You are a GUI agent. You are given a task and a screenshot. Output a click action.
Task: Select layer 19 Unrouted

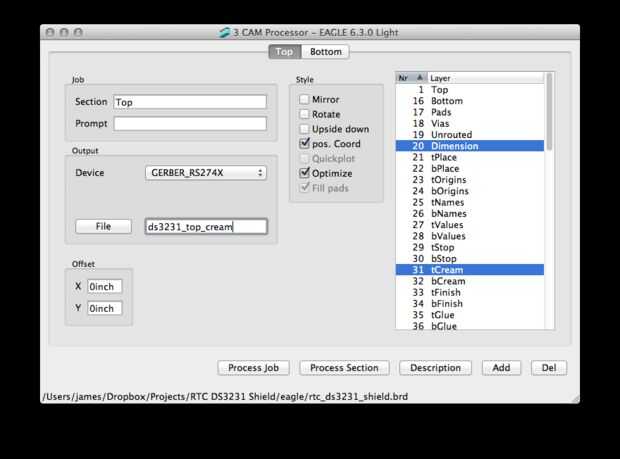[470, 135]
